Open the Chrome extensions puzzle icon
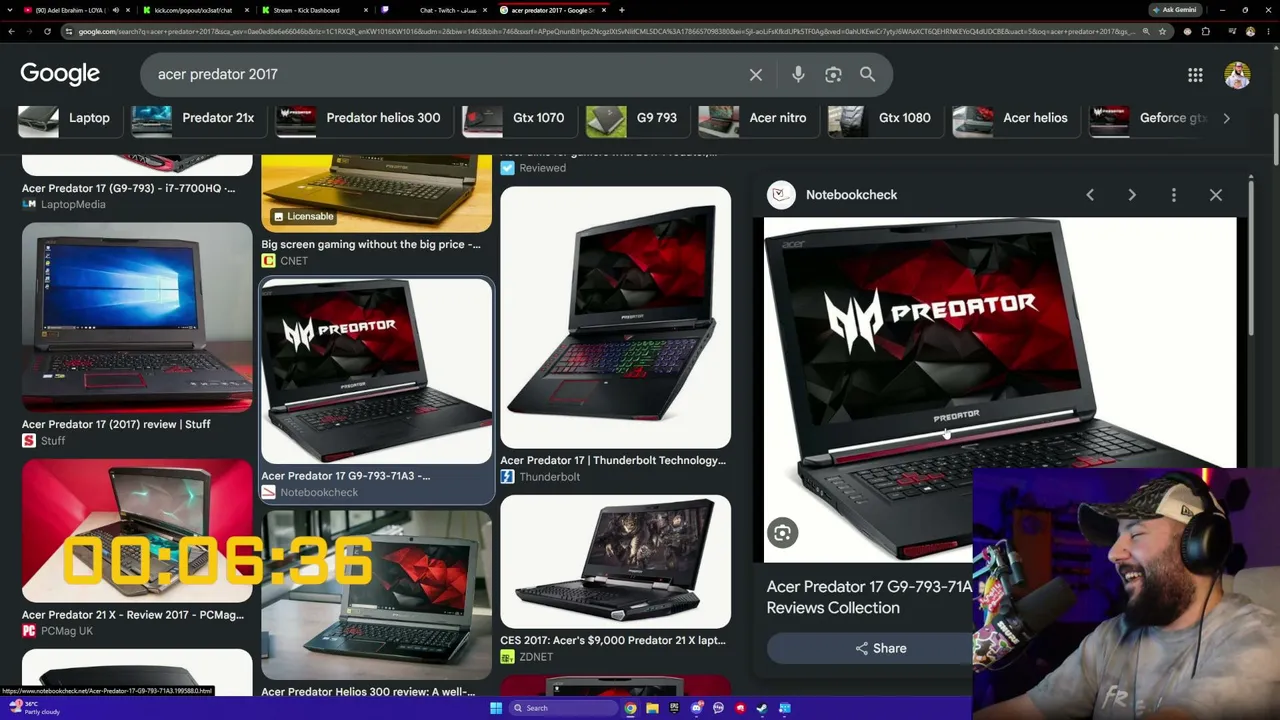This screenshot has width=1280, height=720. [1206, 32]
